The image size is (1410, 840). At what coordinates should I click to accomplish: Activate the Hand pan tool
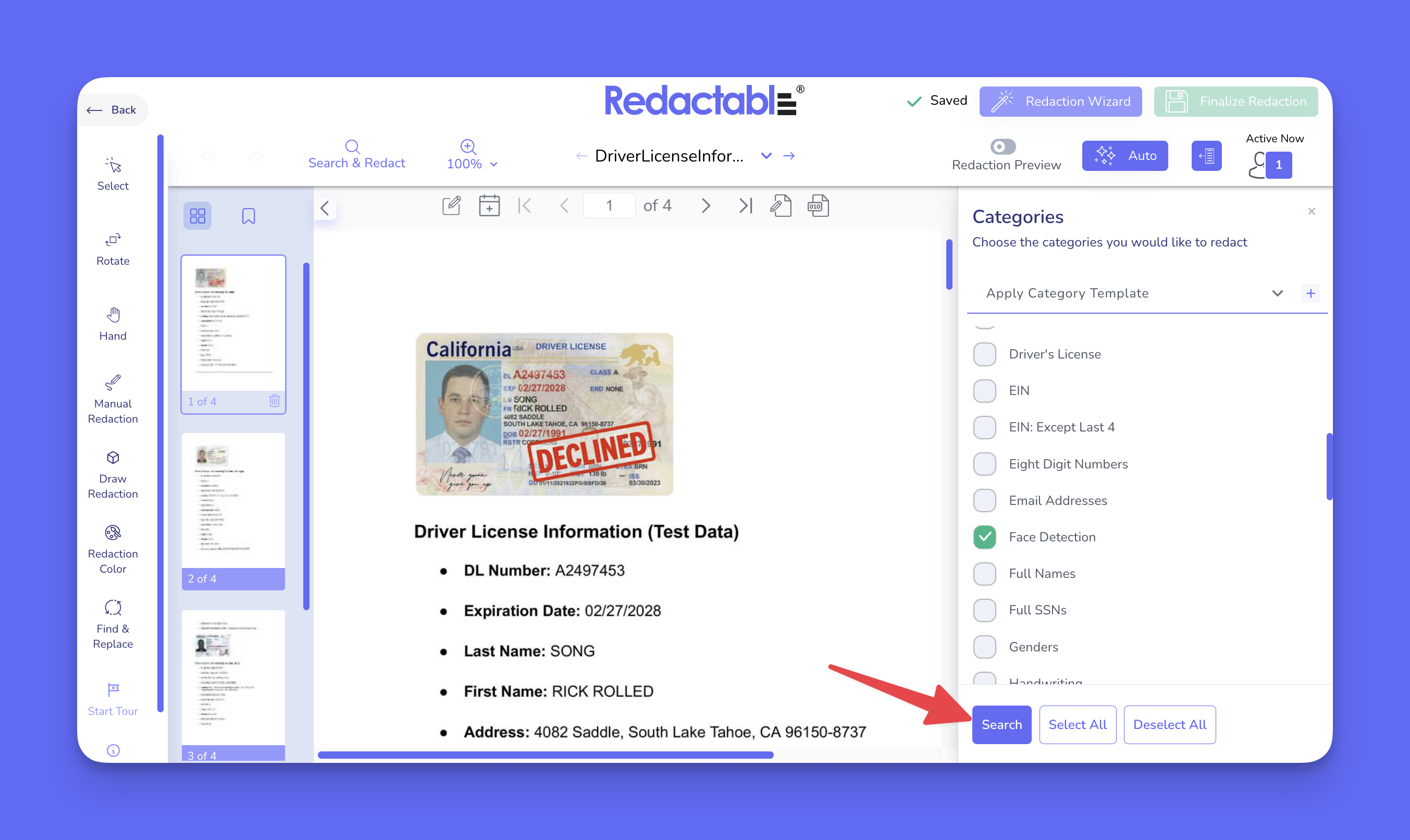[x=113, y=323]
